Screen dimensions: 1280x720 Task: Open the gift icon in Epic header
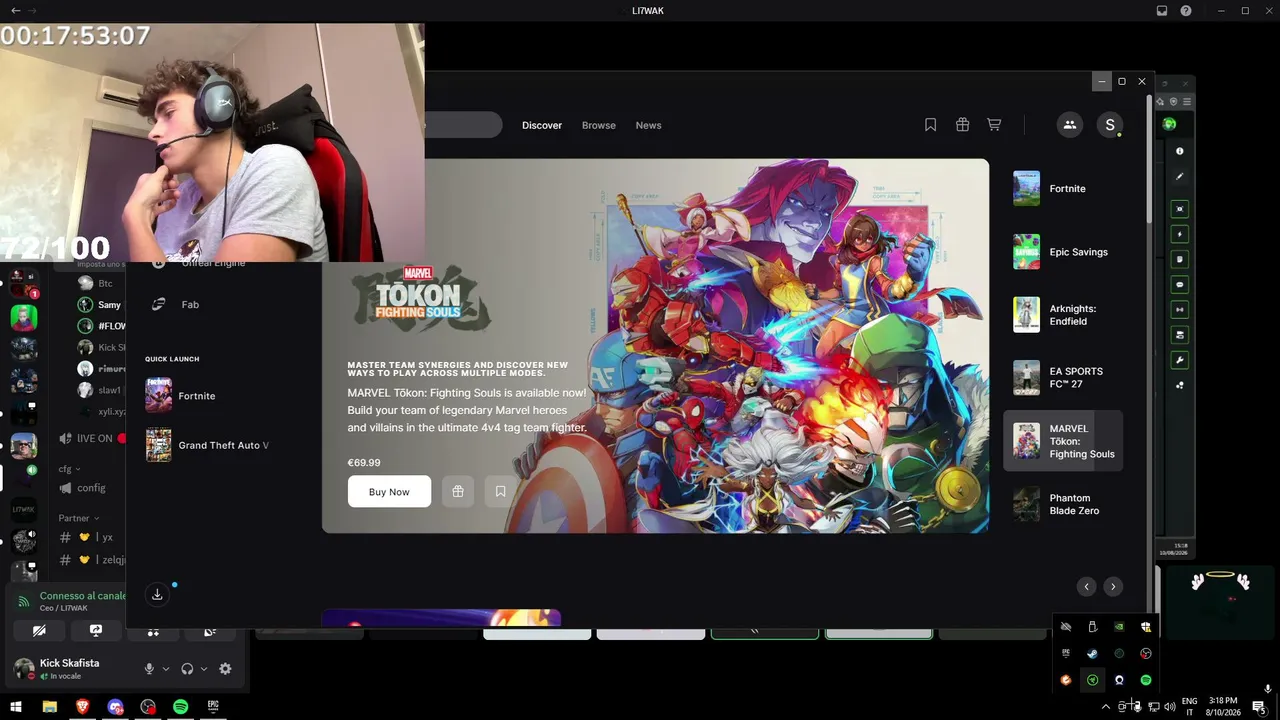[x=962, y=125]
